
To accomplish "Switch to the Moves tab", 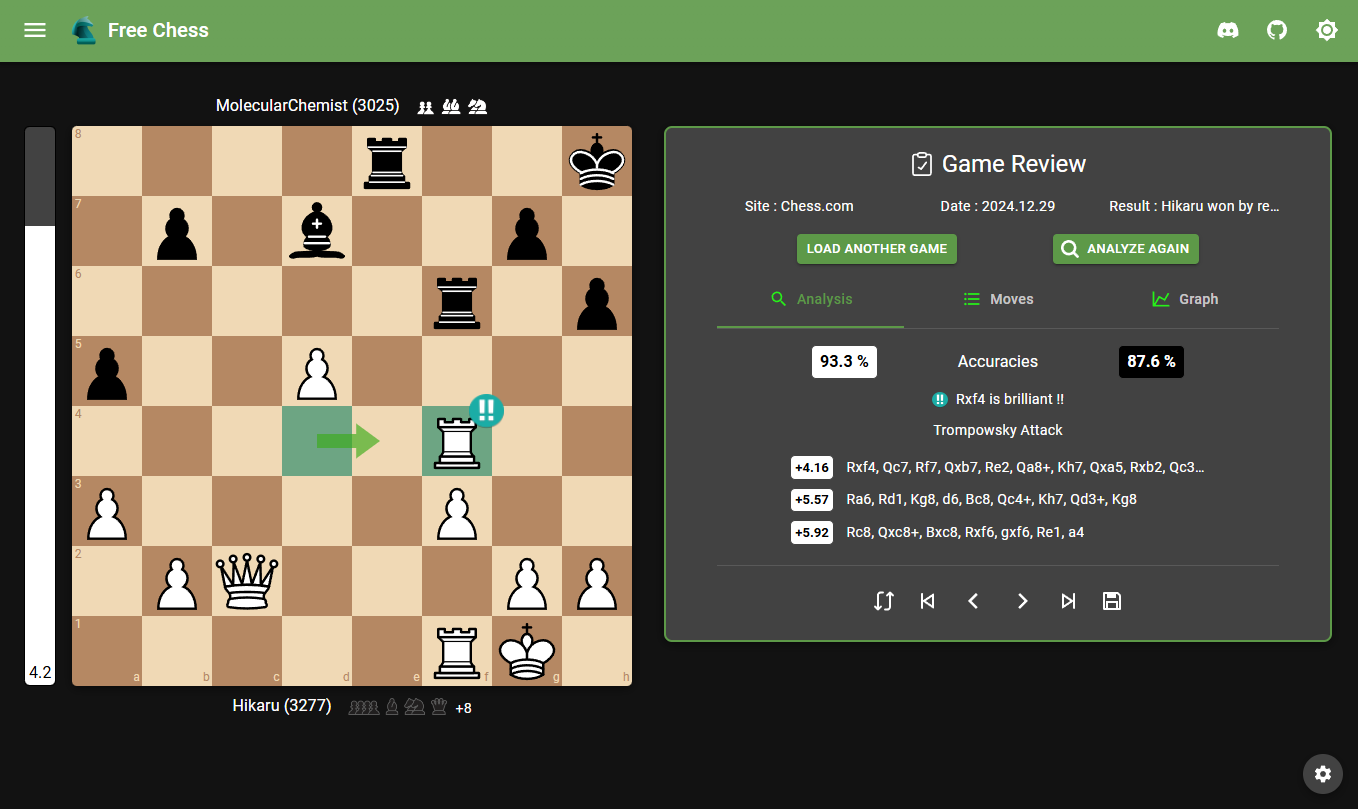I will (x=998, y=299).
